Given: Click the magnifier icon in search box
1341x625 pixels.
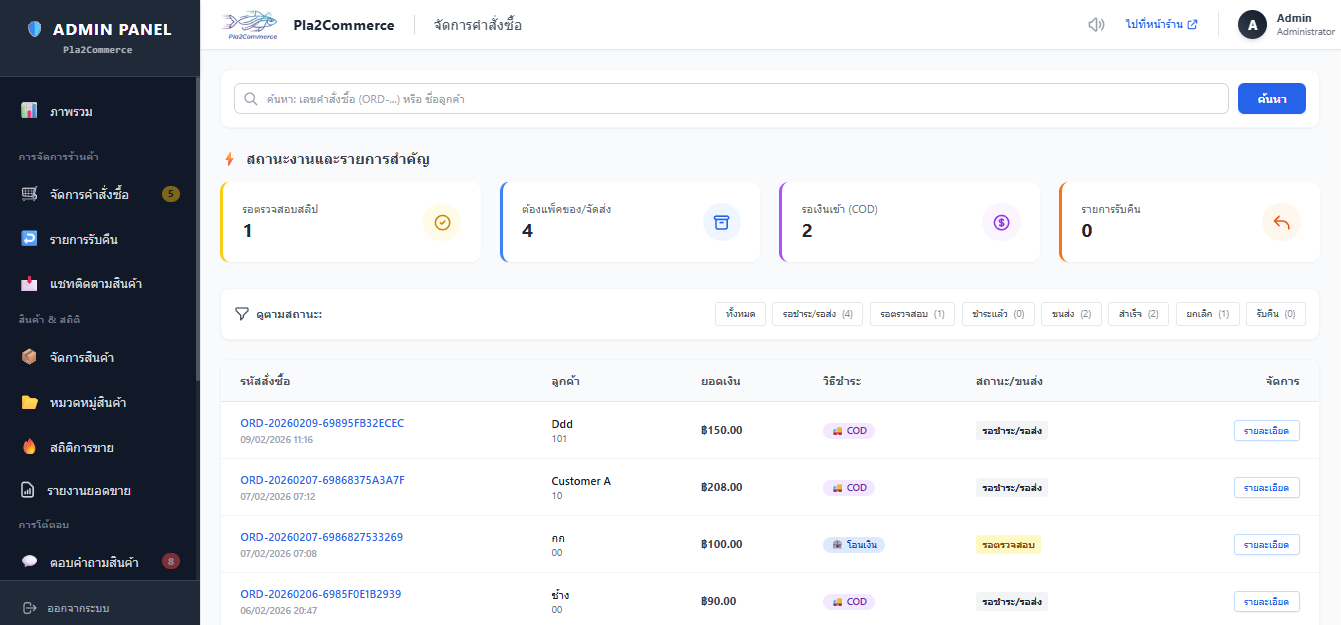Looking at the screenshot, I should (x=250, y=99).
